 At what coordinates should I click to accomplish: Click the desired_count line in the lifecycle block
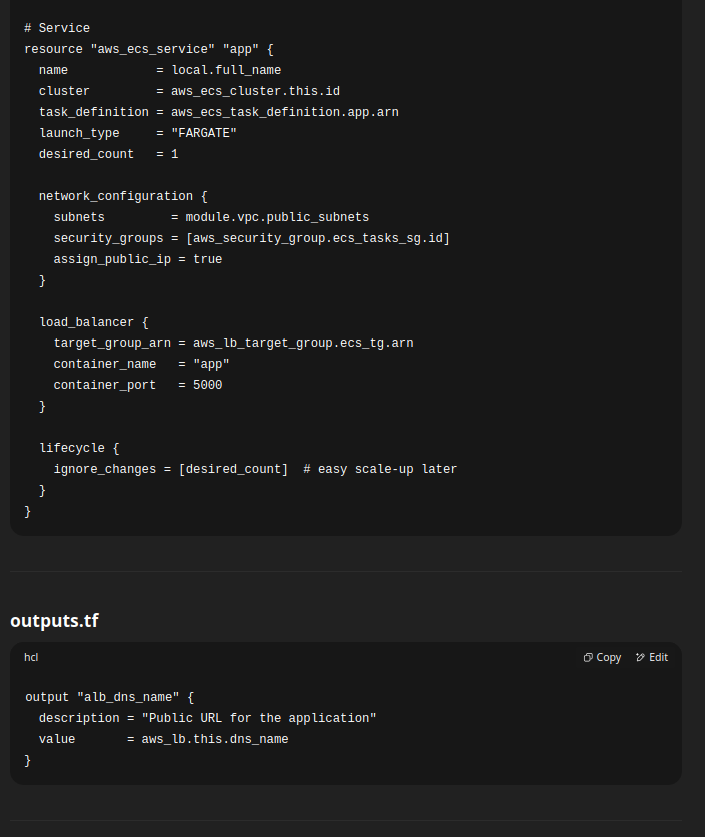[x=233, y=468]
